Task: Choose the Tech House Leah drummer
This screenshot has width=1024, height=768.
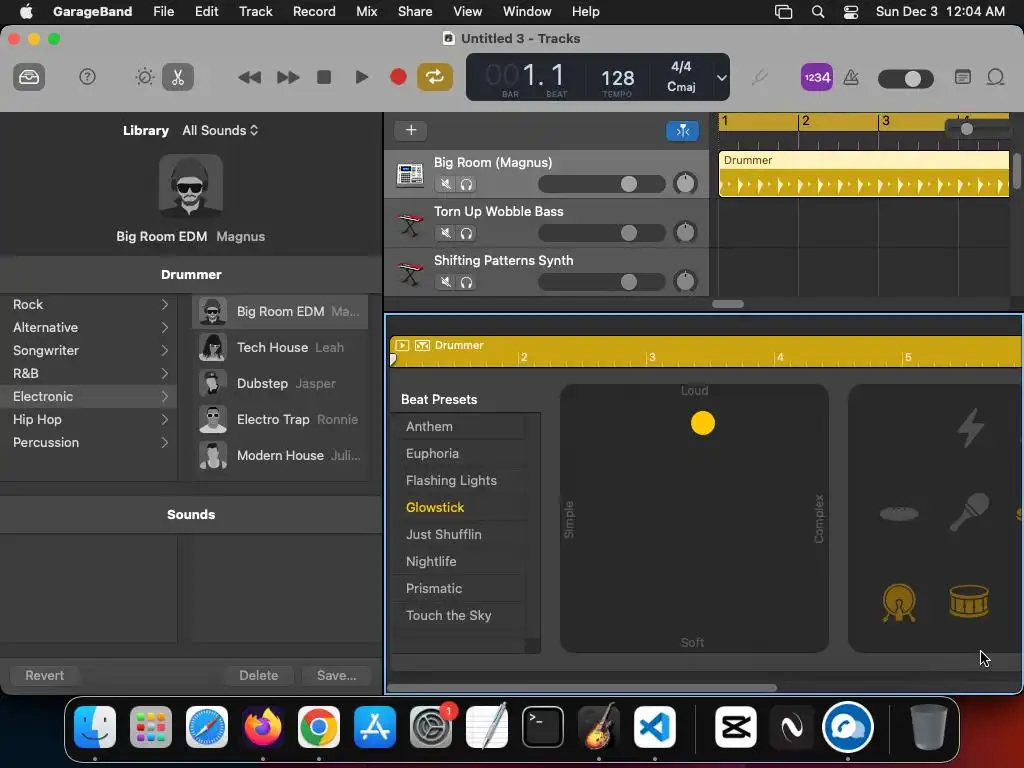Action: pyautogui.click(x=281, y=347)
